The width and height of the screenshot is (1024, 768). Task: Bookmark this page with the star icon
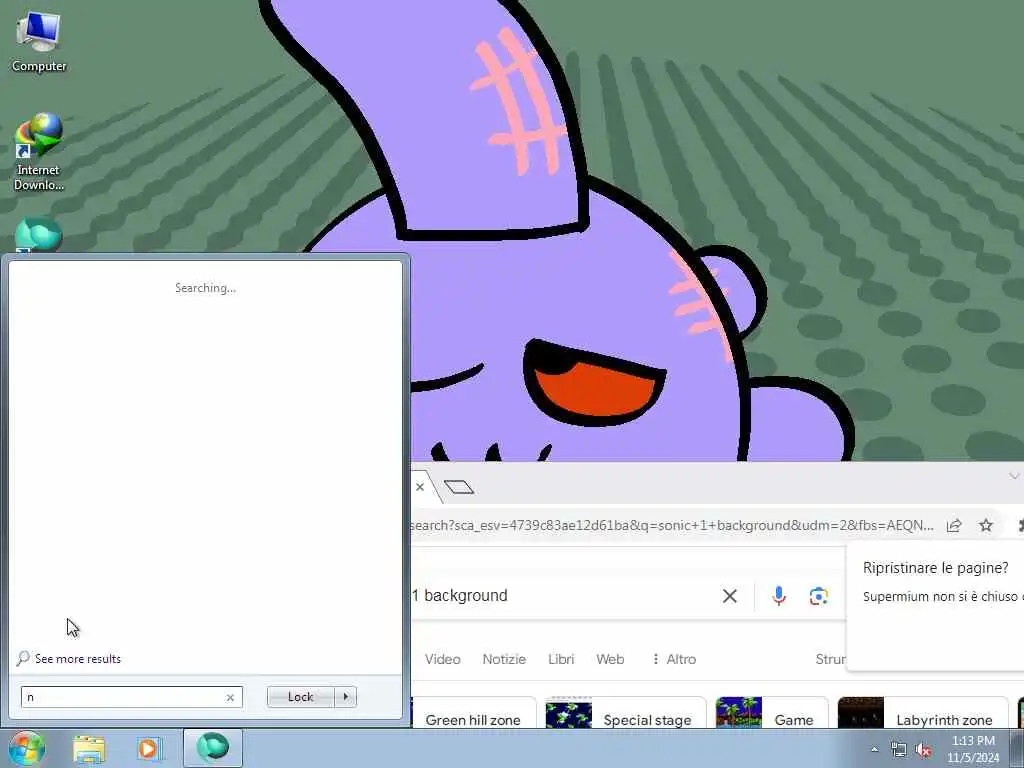(x=985, y=526)
